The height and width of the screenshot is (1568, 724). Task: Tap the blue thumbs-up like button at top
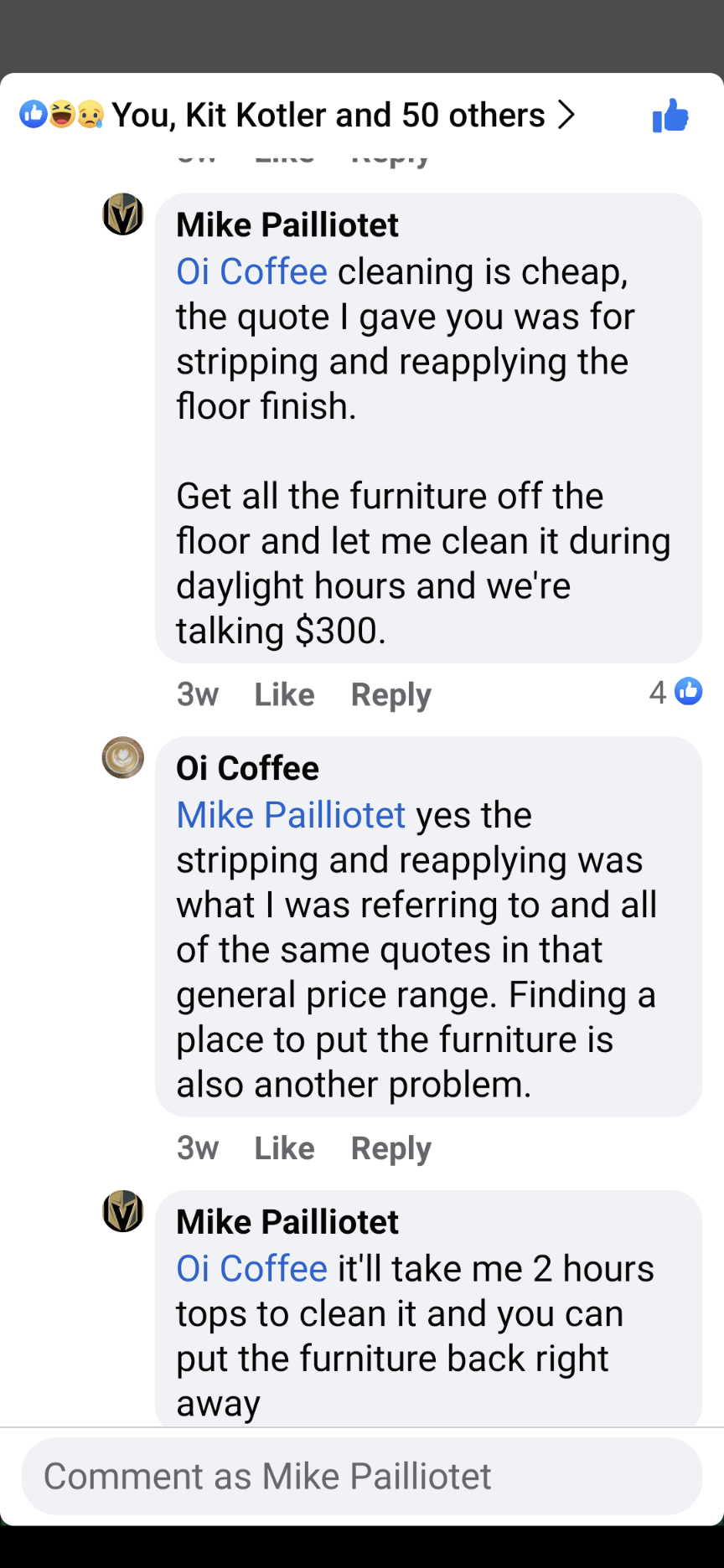click(670, 116)
